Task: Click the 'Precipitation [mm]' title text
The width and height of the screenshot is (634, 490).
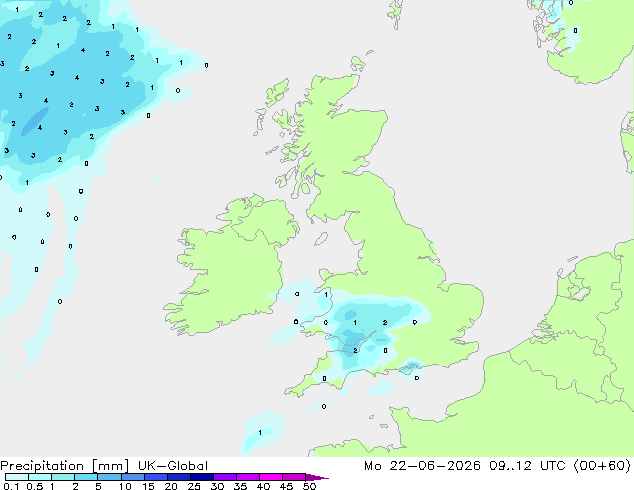Action: coord(65,466)
